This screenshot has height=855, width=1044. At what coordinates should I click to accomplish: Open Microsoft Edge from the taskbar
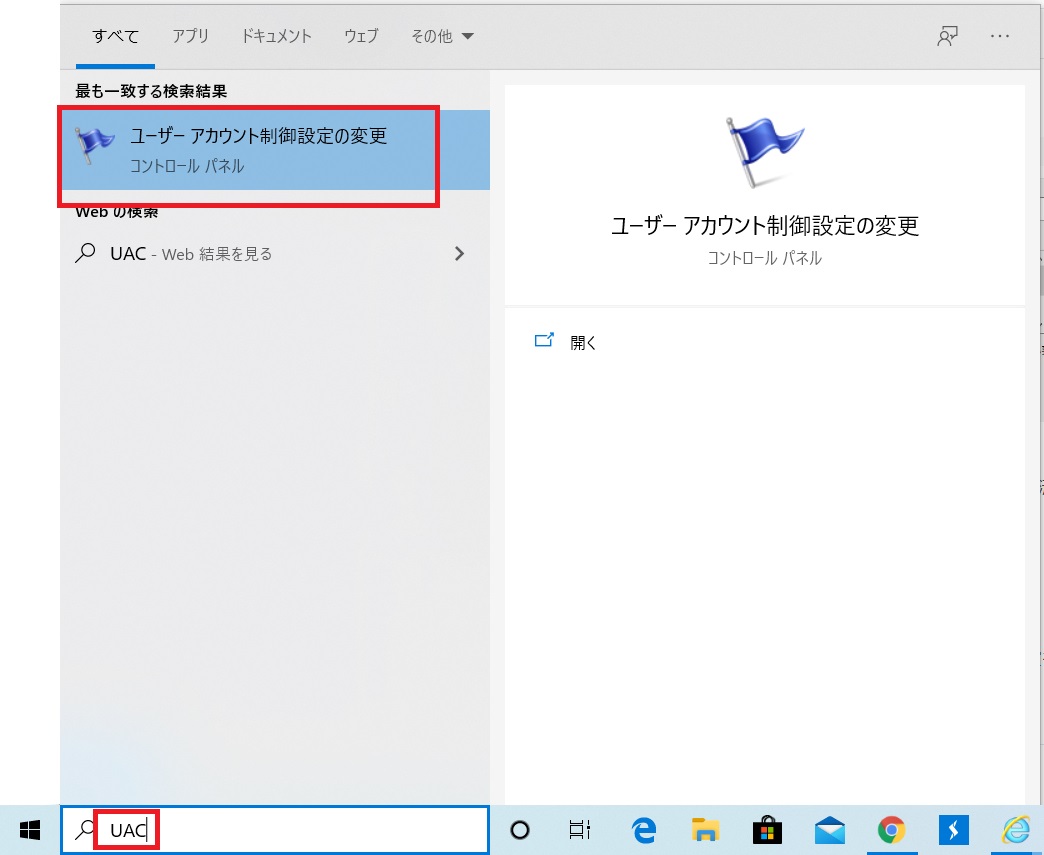tap(644, 830)
